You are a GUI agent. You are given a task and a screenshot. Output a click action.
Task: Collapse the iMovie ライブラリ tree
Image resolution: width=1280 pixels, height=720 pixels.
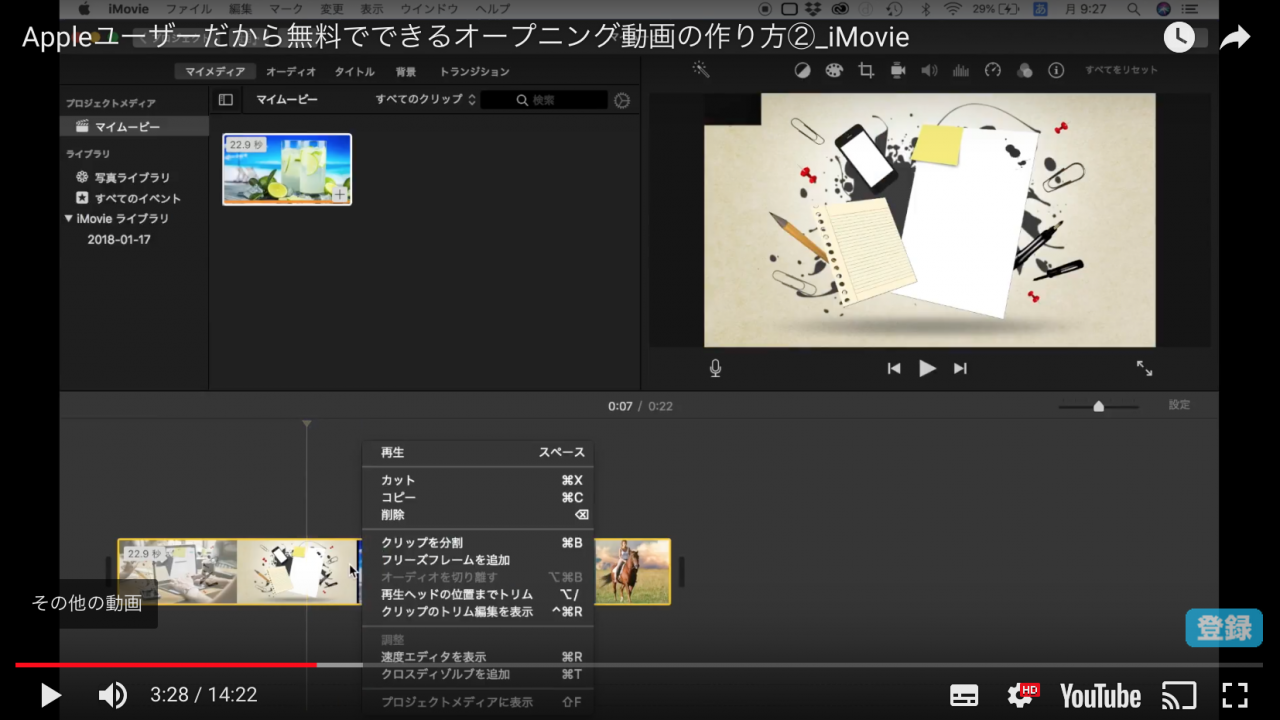tap(69, 218)
